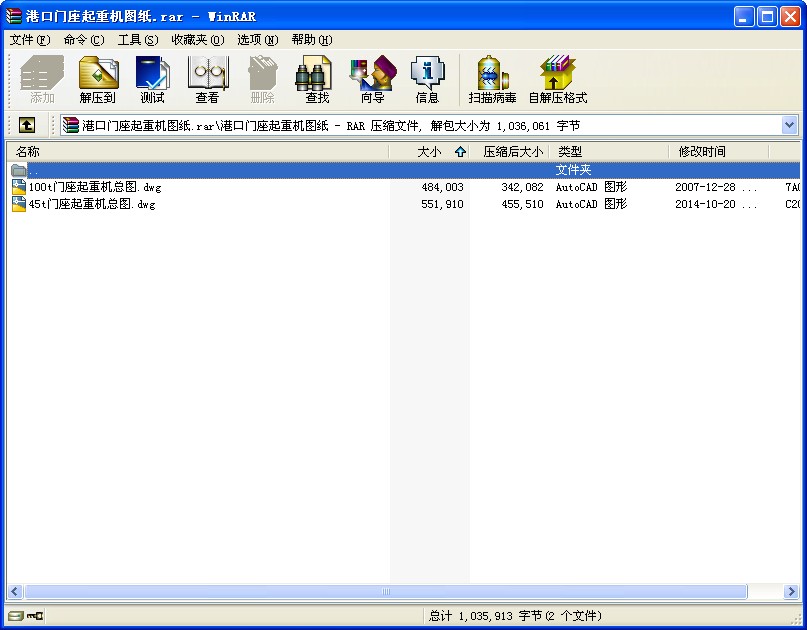The height and width of the screenshot is (630, 807).
Task: Close the WinRAR window
Action: [790, 16]
